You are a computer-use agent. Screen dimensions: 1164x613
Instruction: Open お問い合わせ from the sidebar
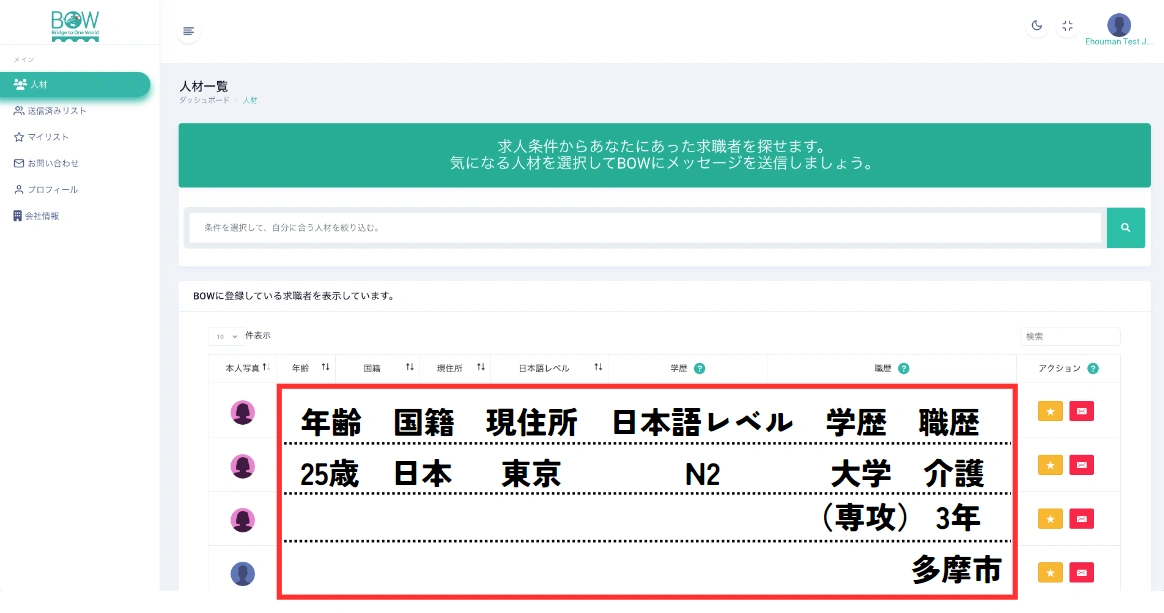coord(46,163)
